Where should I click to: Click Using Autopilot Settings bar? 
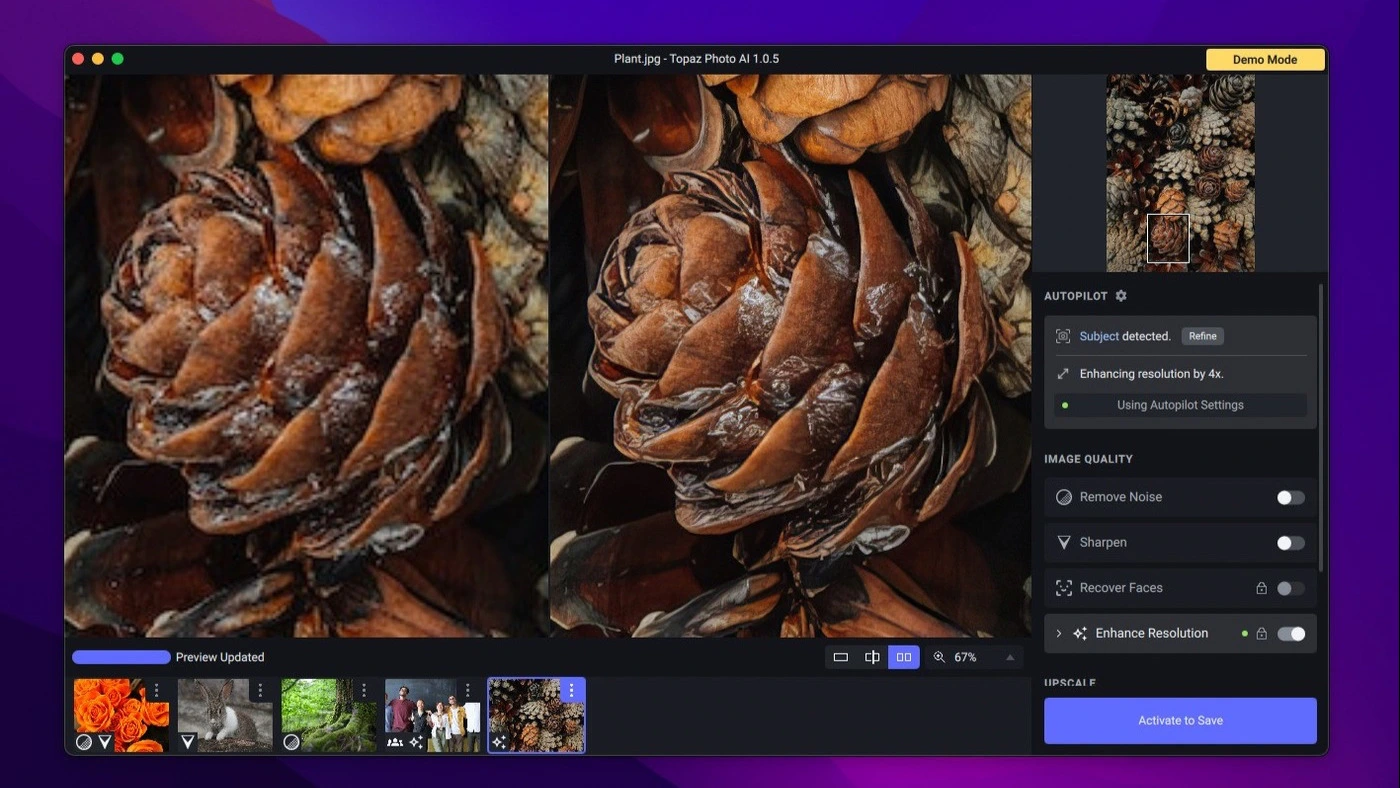tap(1180, 405)
